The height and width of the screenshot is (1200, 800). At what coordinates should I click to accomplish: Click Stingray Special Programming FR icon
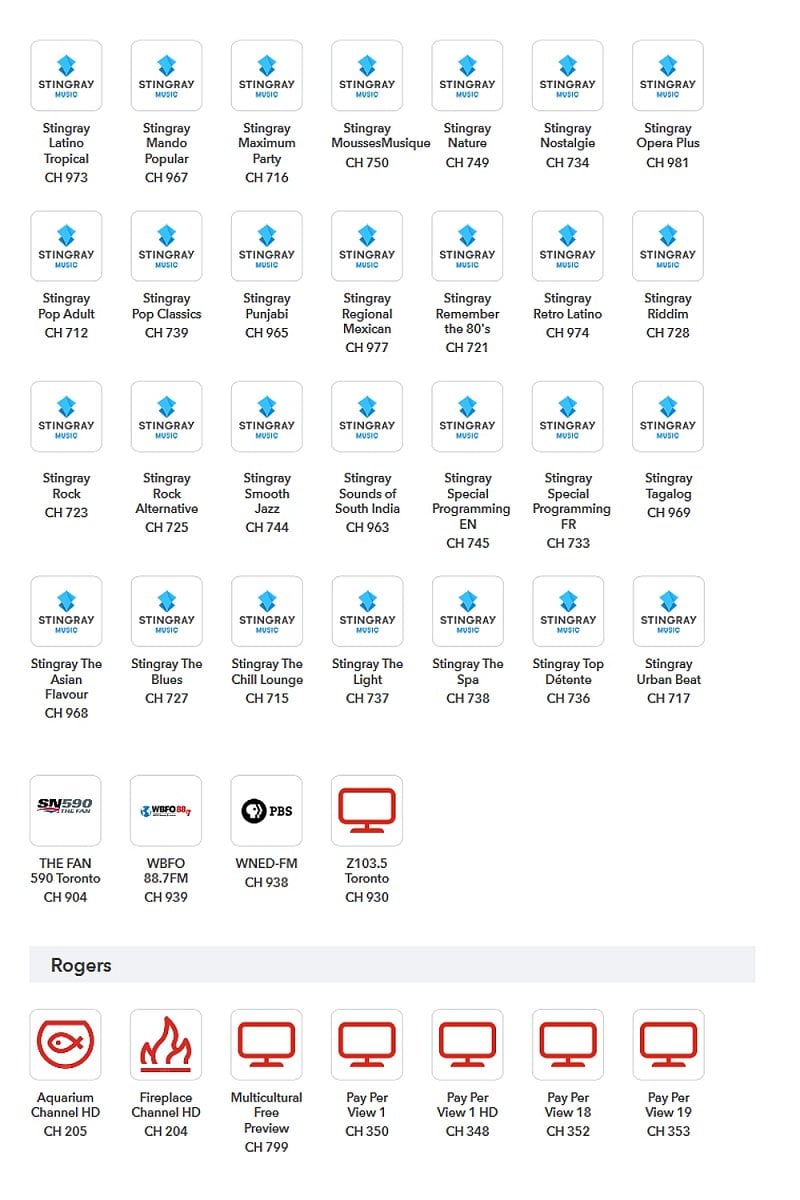(x=568, y=416)
